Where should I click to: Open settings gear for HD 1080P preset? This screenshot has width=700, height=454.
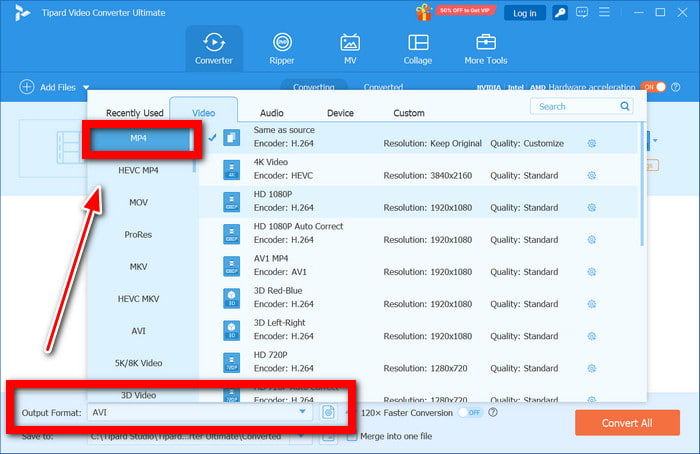(592, 208)
